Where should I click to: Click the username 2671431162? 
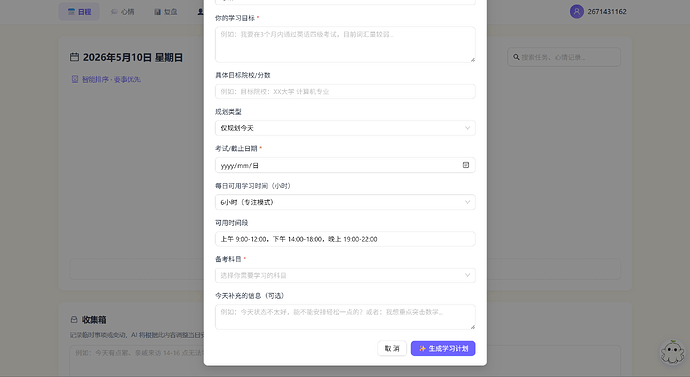[607, 11]
